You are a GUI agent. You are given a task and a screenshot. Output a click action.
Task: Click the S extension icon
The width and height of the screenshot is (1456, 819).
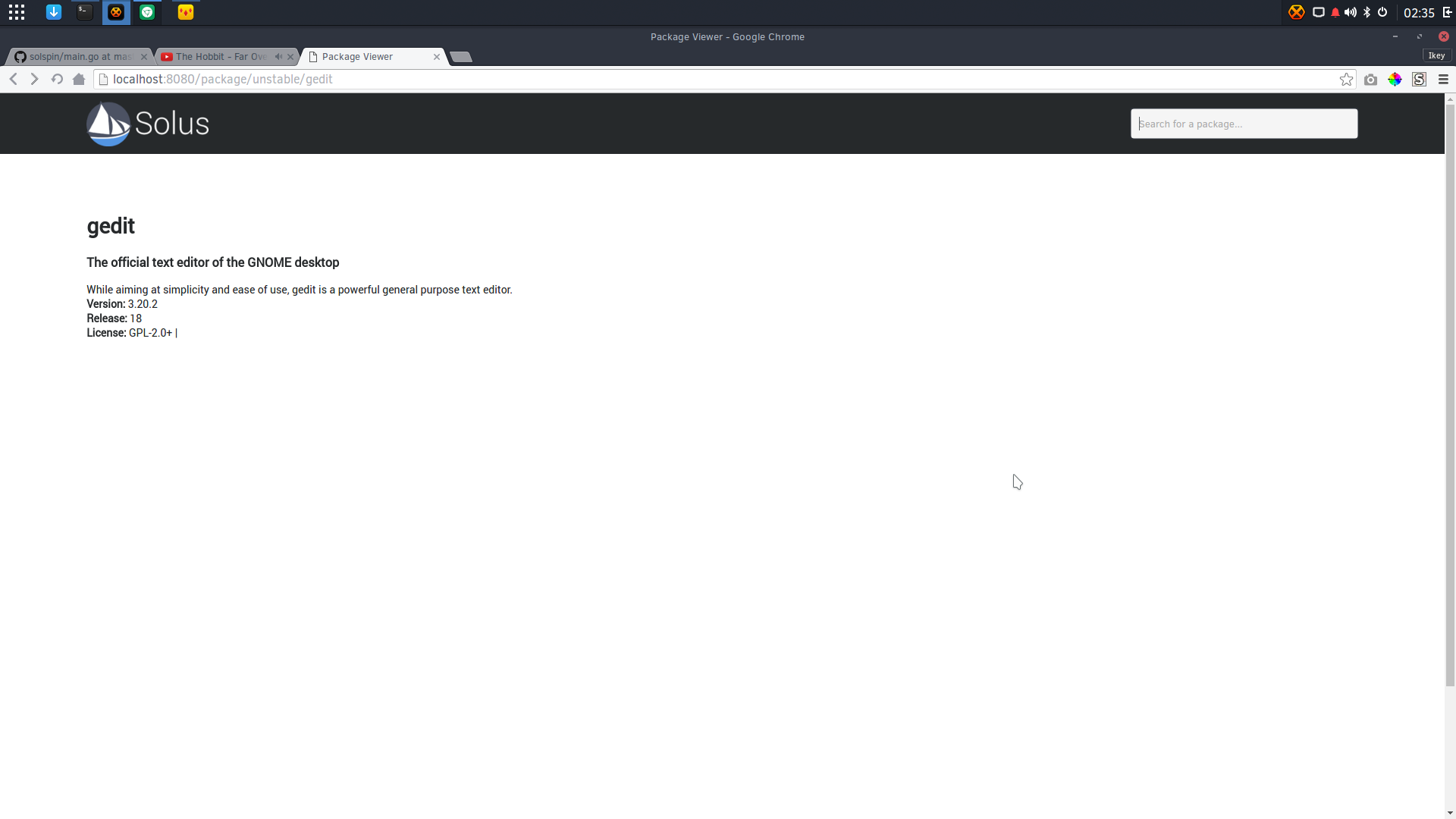[x=1419, y=80]
